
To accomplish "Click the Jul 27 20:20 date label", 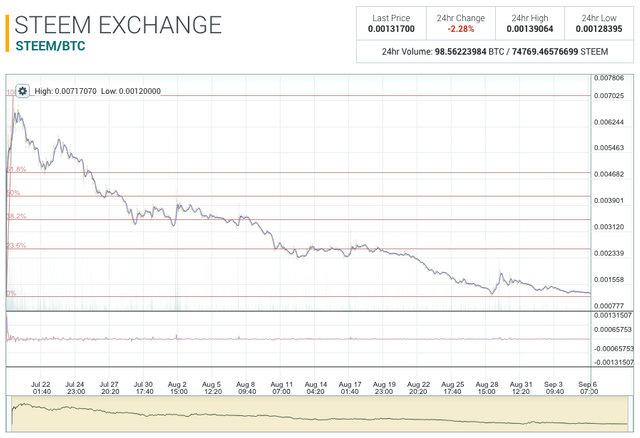I will [109, 388].
